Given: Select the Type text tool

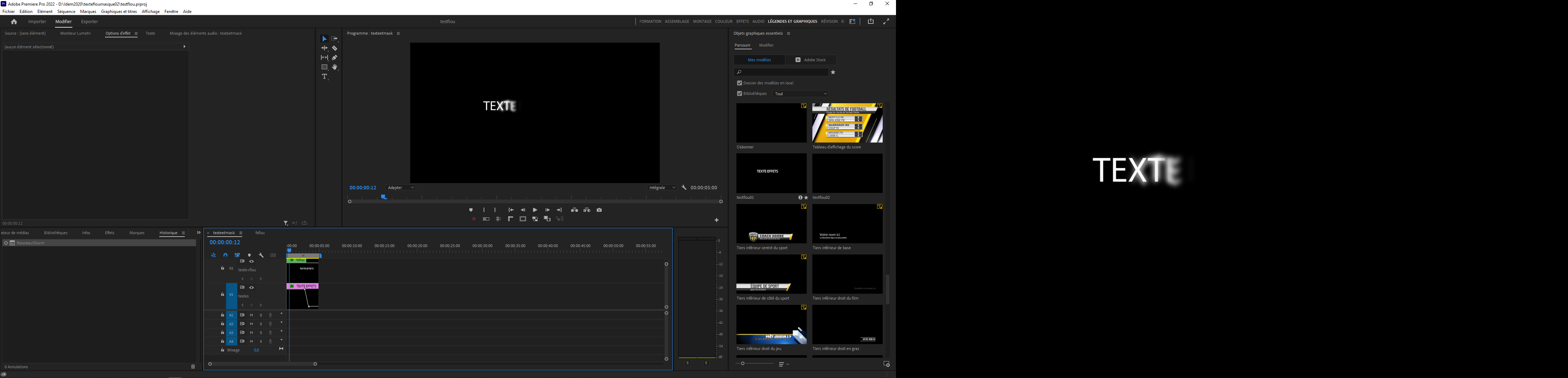Looking at the screenshot, I should pos(324,77).
